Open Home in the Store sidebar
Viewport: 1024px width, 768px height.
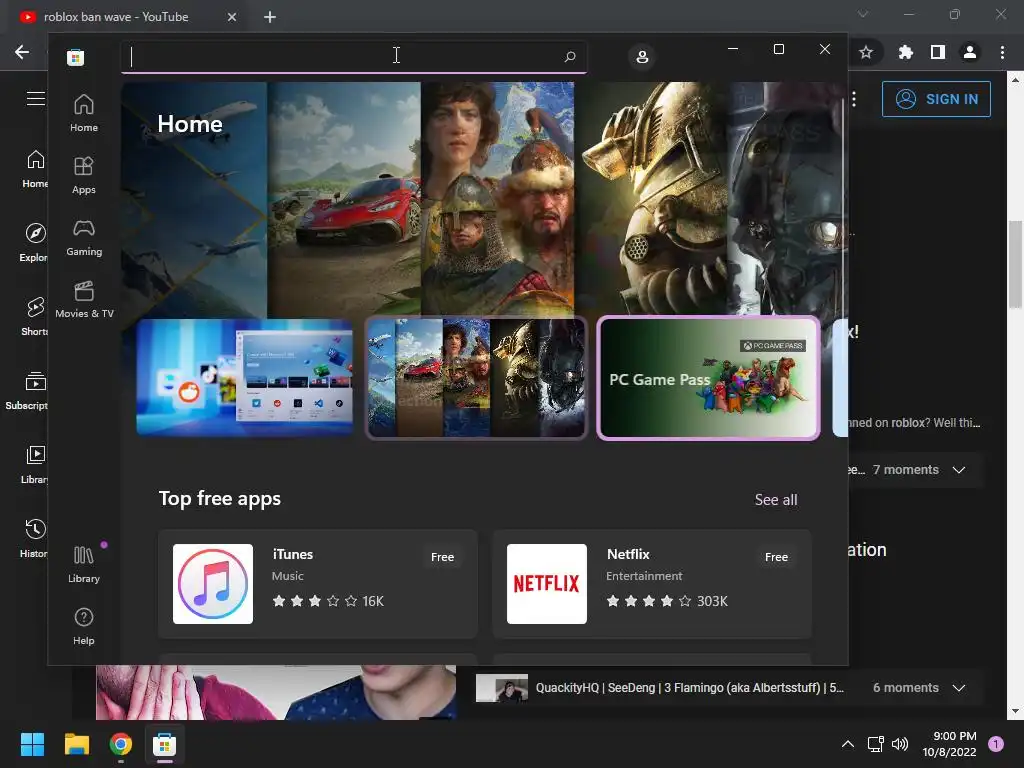click(x=84, y=113)
